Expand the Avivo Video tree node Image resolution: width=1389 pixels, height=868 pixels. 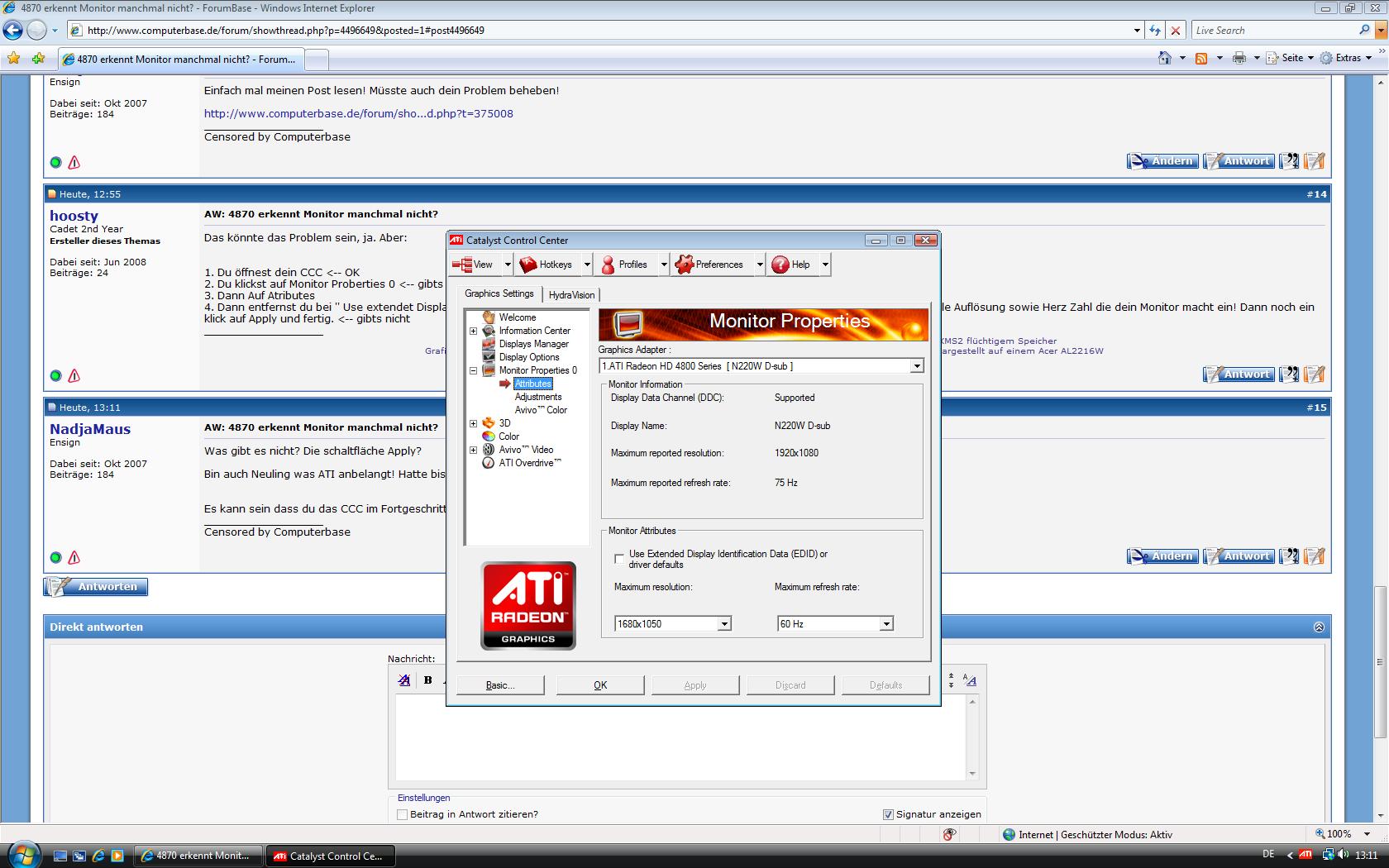[x=474, y=450]
